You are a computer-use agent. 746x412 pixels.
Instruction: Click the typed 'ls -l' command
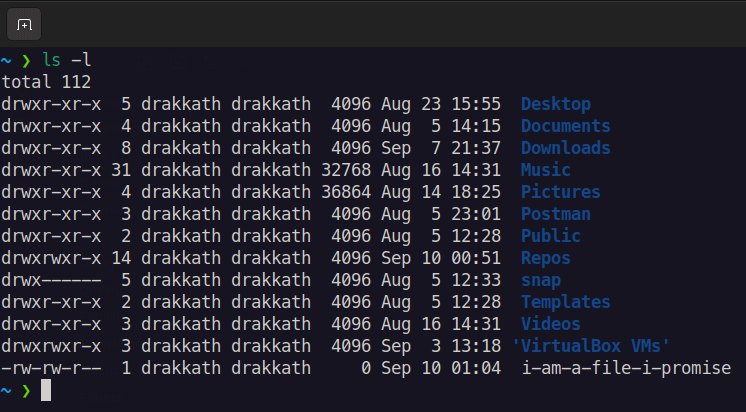pyautogui.click(x=66, y=60)
